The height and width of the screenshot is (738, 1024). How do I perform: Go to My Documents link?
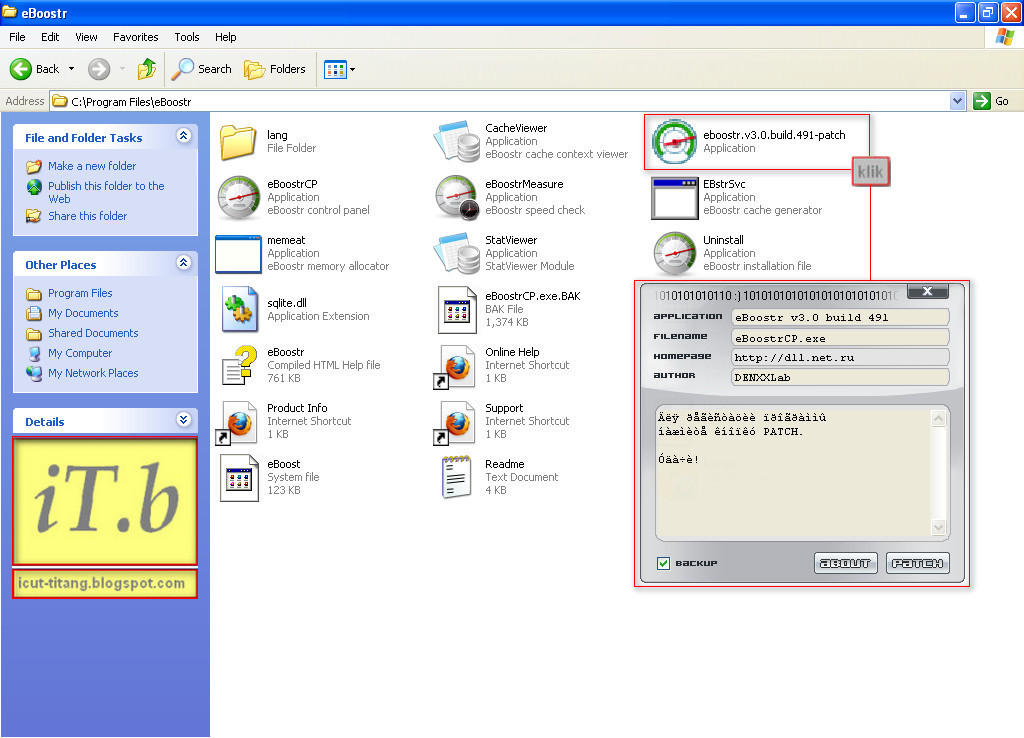[x=83, y=313]
